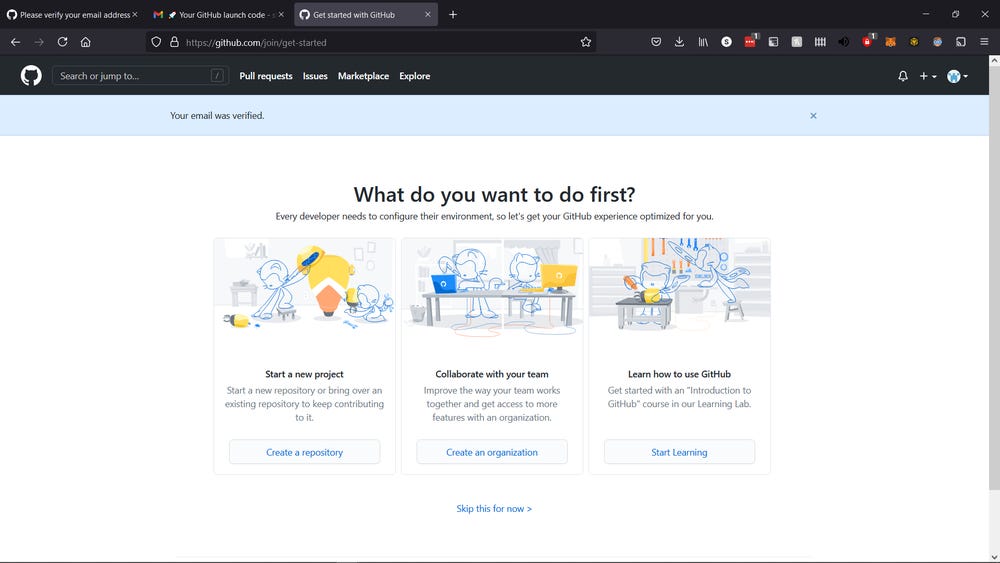Click the 'Create an organization' button
1000x563 pixels.
click(x=492, y=452)
